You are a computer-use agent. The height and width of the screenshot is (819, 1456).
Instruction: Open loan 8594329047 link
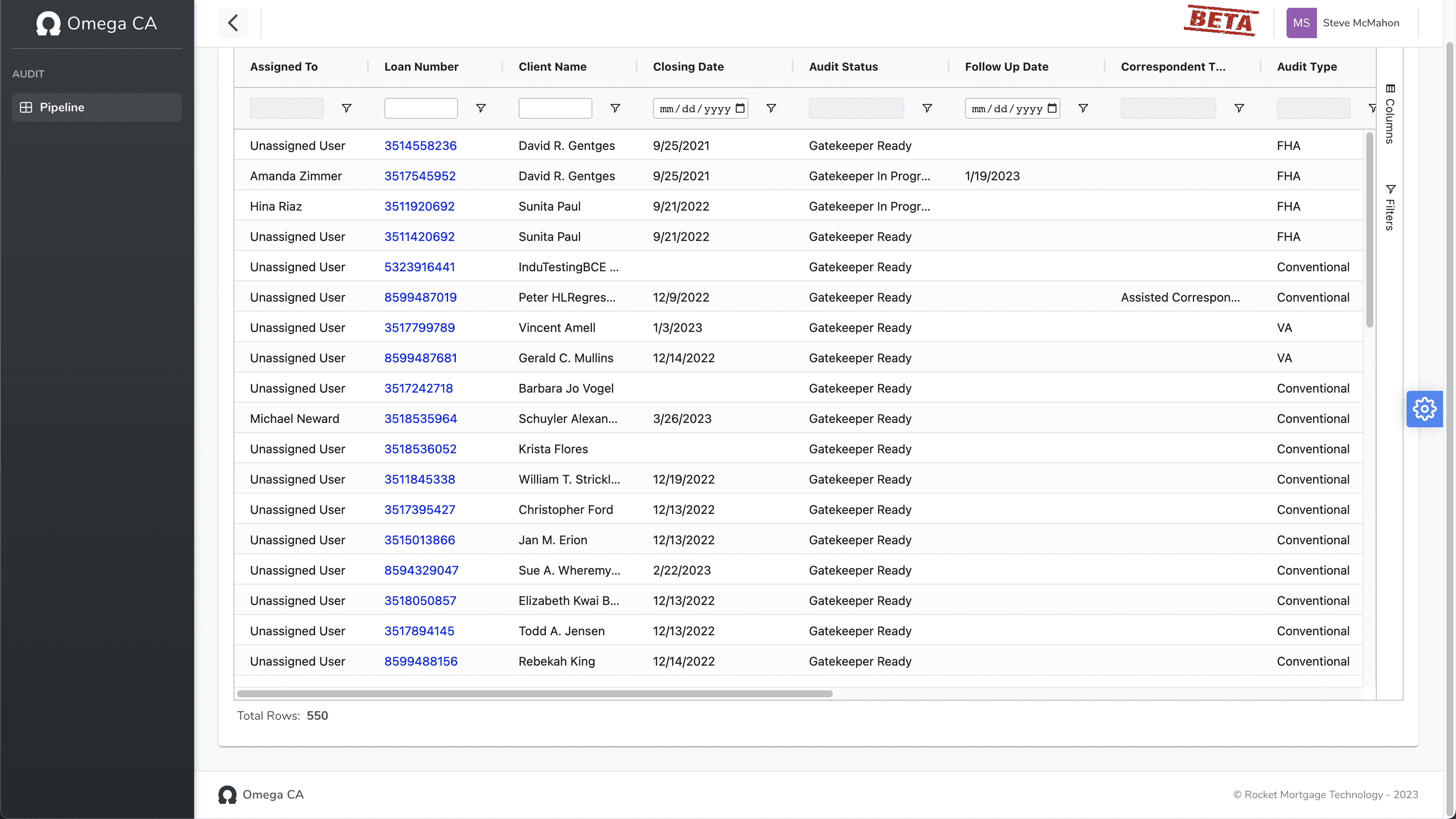pyautogui.click(x=421, y=570)
